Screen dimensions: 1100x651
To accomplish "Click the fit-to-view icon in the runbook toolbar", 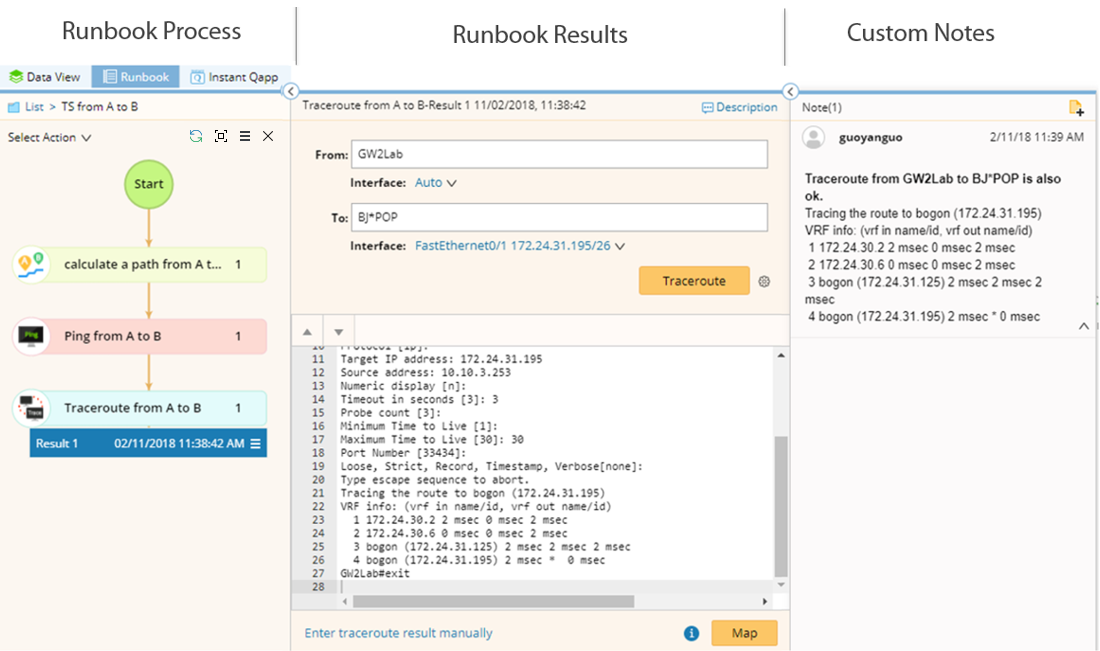I will 221,137.
